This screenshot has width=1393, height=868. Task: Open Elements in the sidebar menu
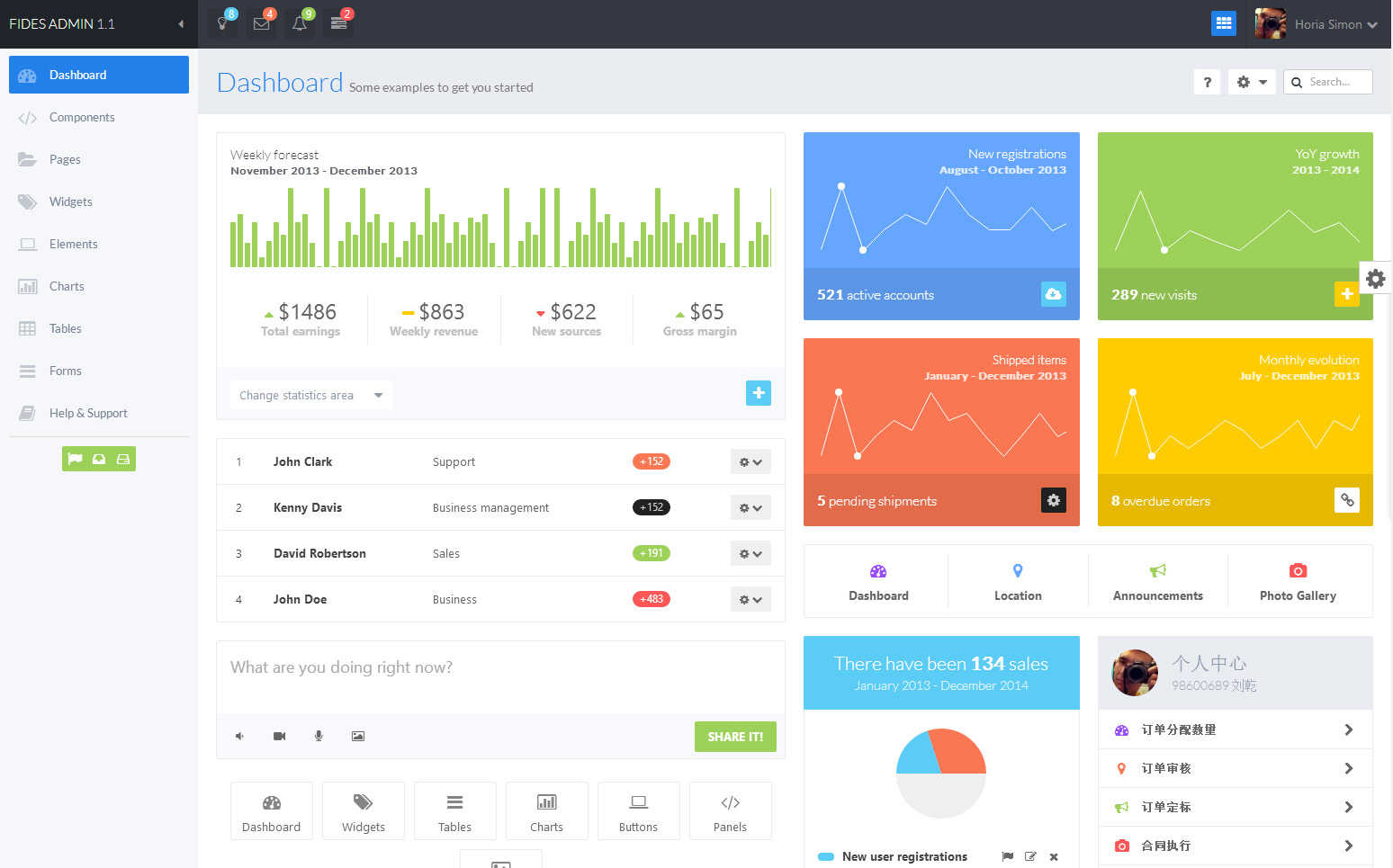click(x=99, y=244)
